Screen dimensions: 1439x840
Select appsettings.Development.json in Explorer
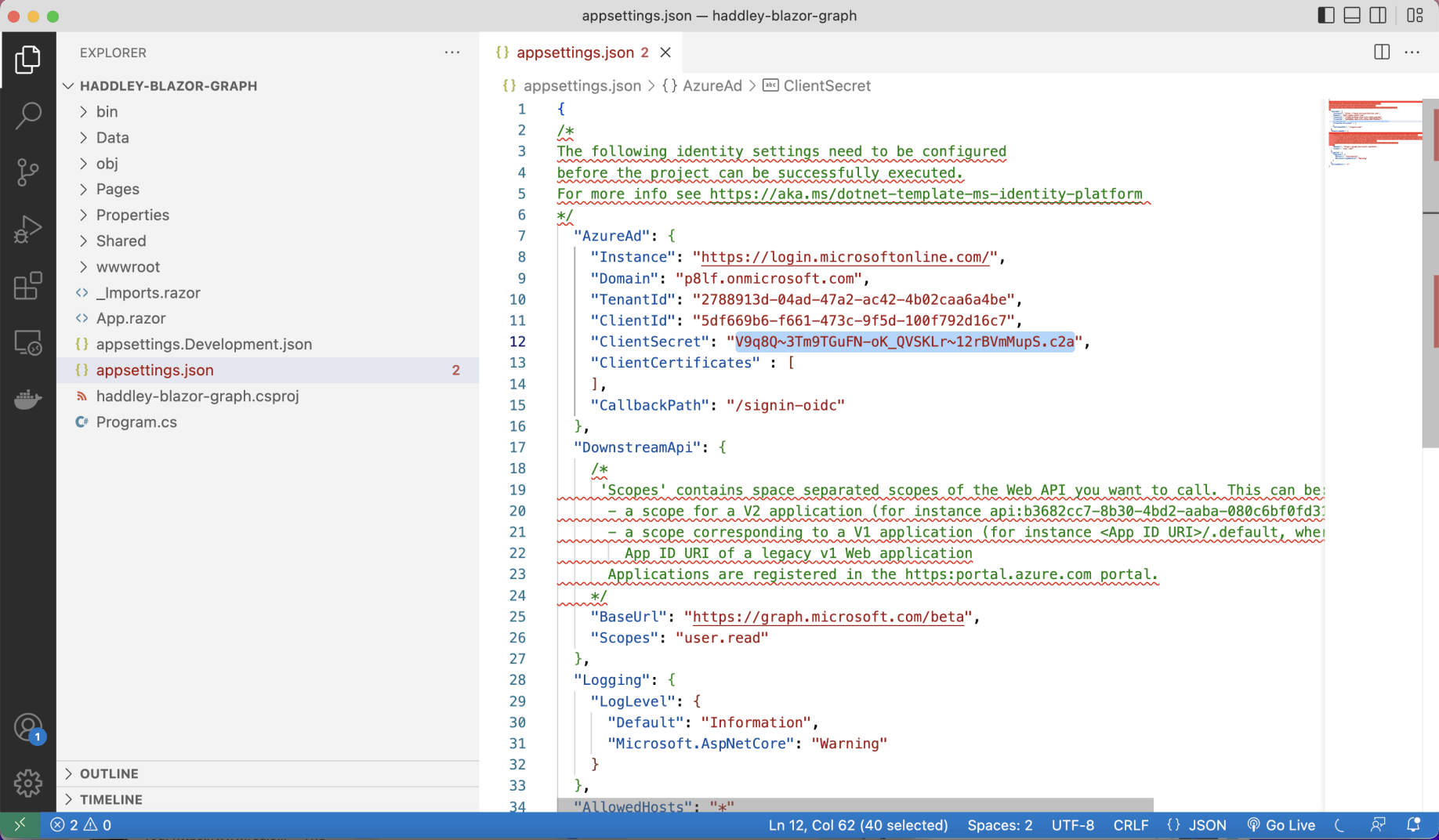point(204,343)
